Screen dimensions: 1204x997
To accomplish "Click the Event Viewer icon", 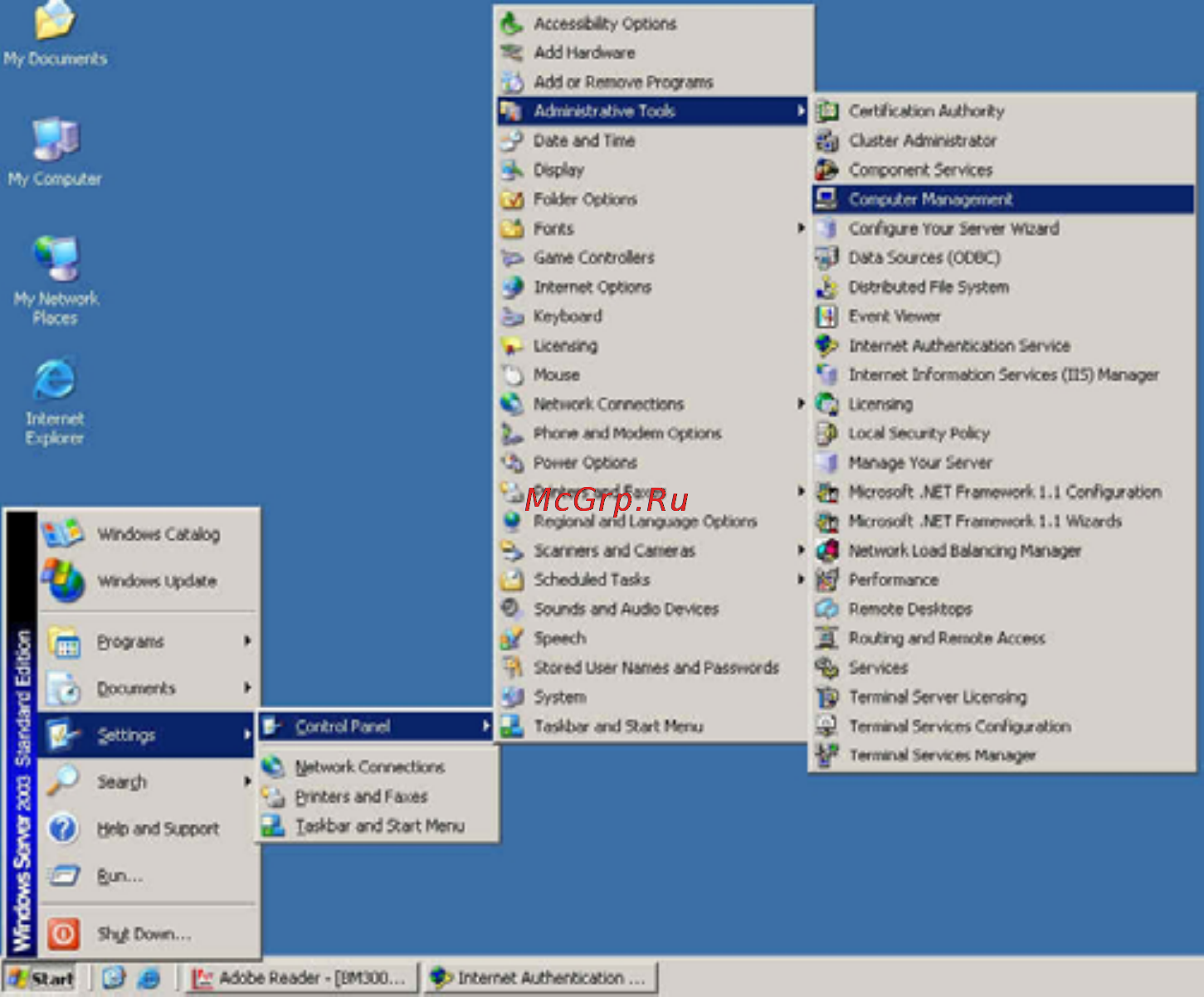I will pos(826,316).
